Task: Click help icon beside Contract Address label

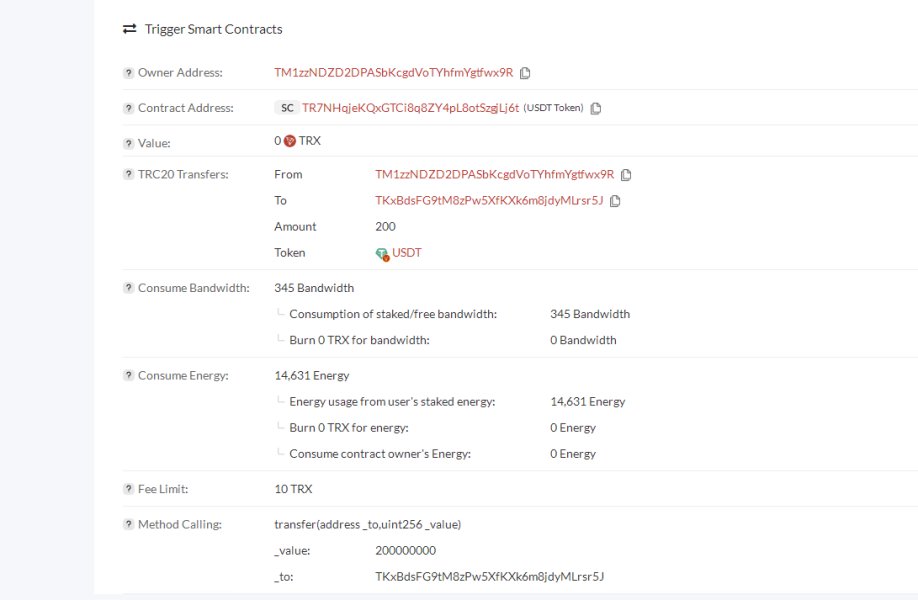Action: point(128,108)
